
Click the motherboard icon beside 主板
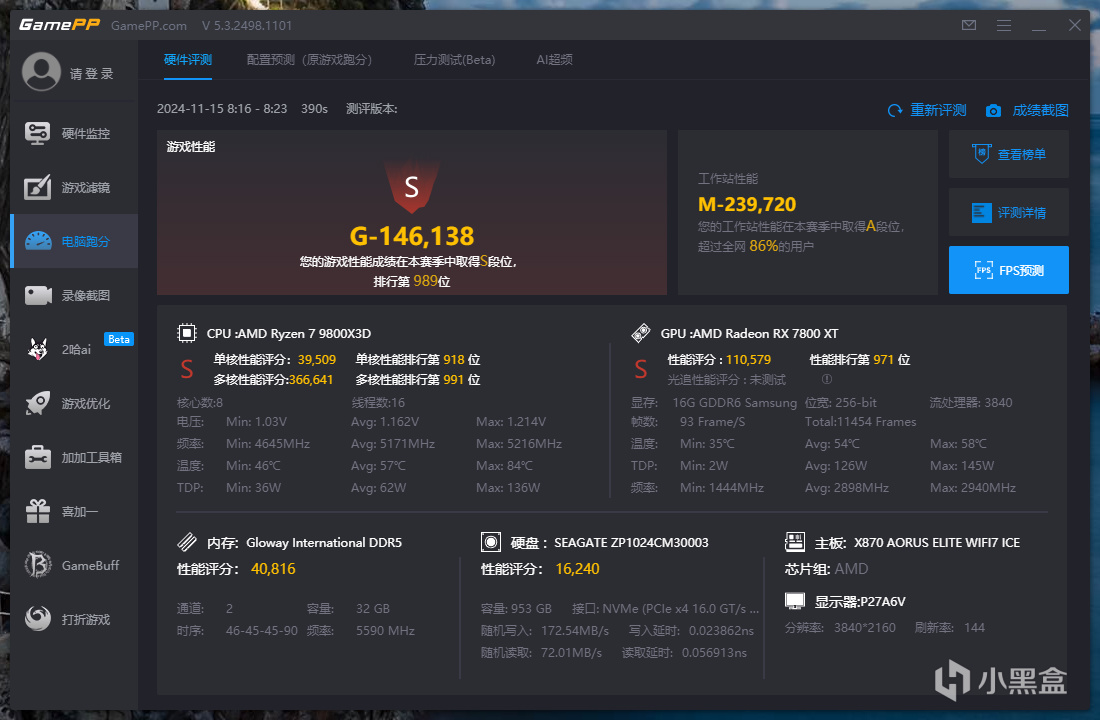click(x=795, y=542)
